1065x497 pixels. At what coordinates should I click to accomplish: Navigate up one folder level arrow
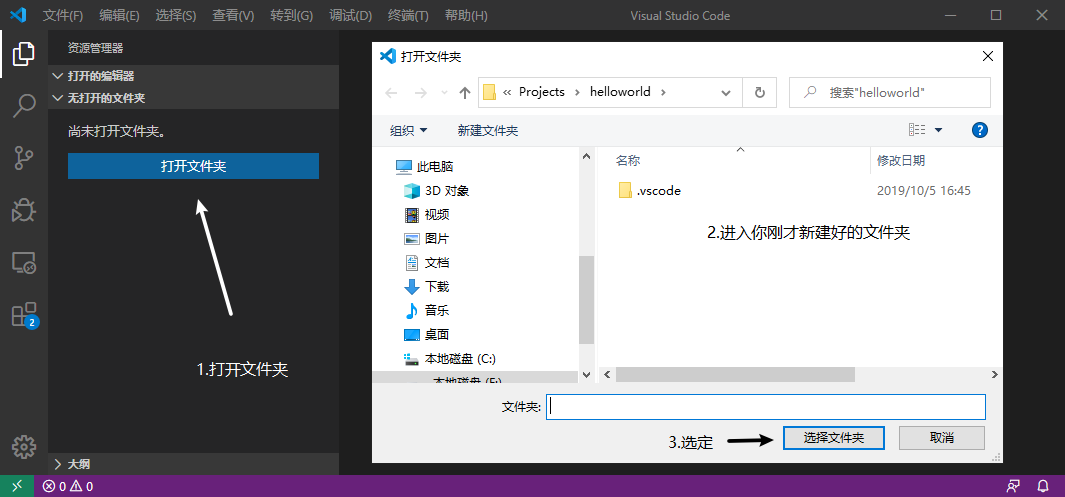pos(465,93)
